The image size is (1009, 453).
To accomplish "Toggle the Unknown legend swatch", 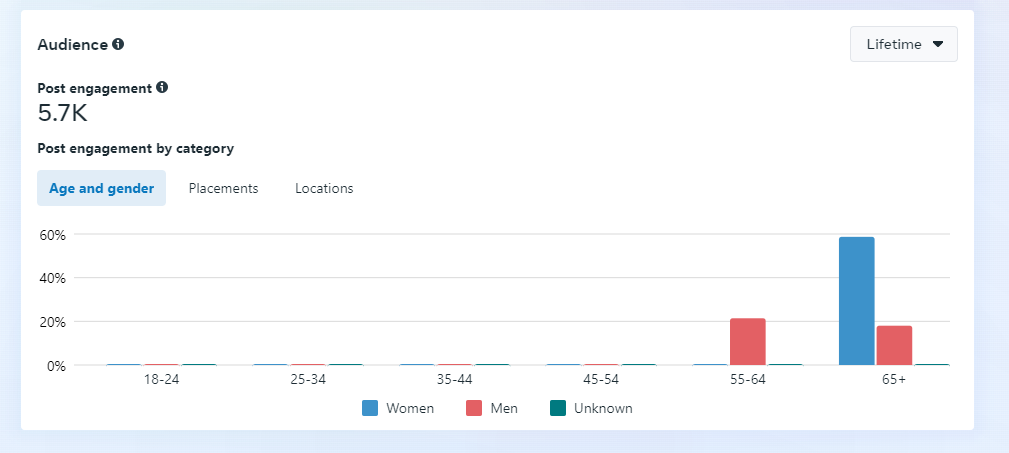I will 558,408.
